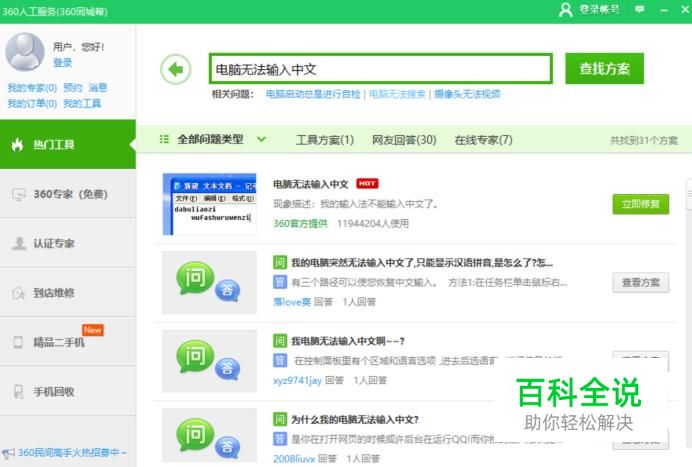
Task: Click the person icon beside 认证专家
Action: (19, 244)
